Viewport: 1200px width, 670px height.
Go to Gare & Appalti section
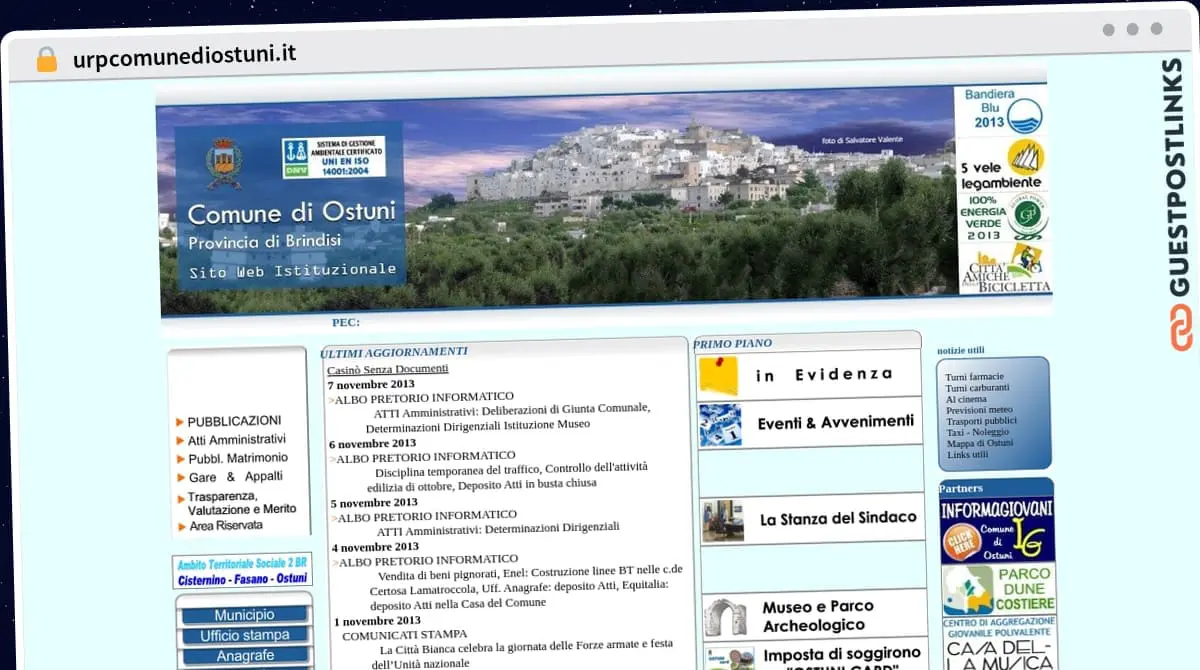coord(235,477)
